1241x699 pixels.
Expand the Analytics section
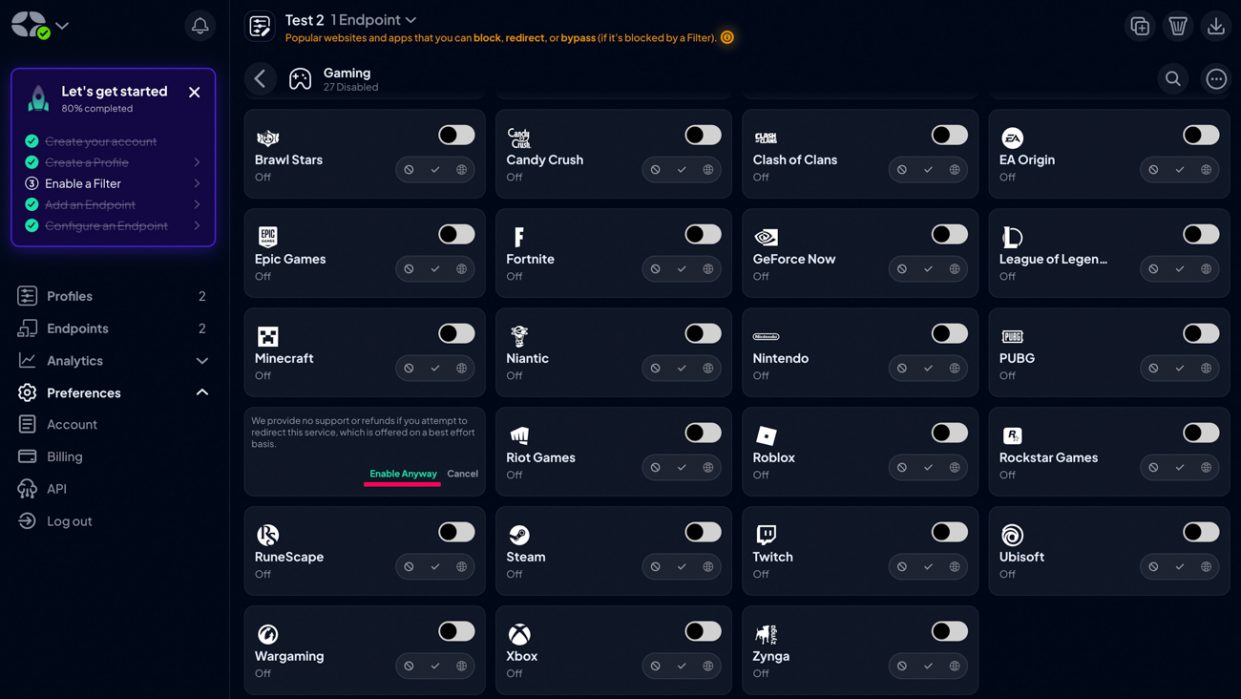click(x=202, y=361)
